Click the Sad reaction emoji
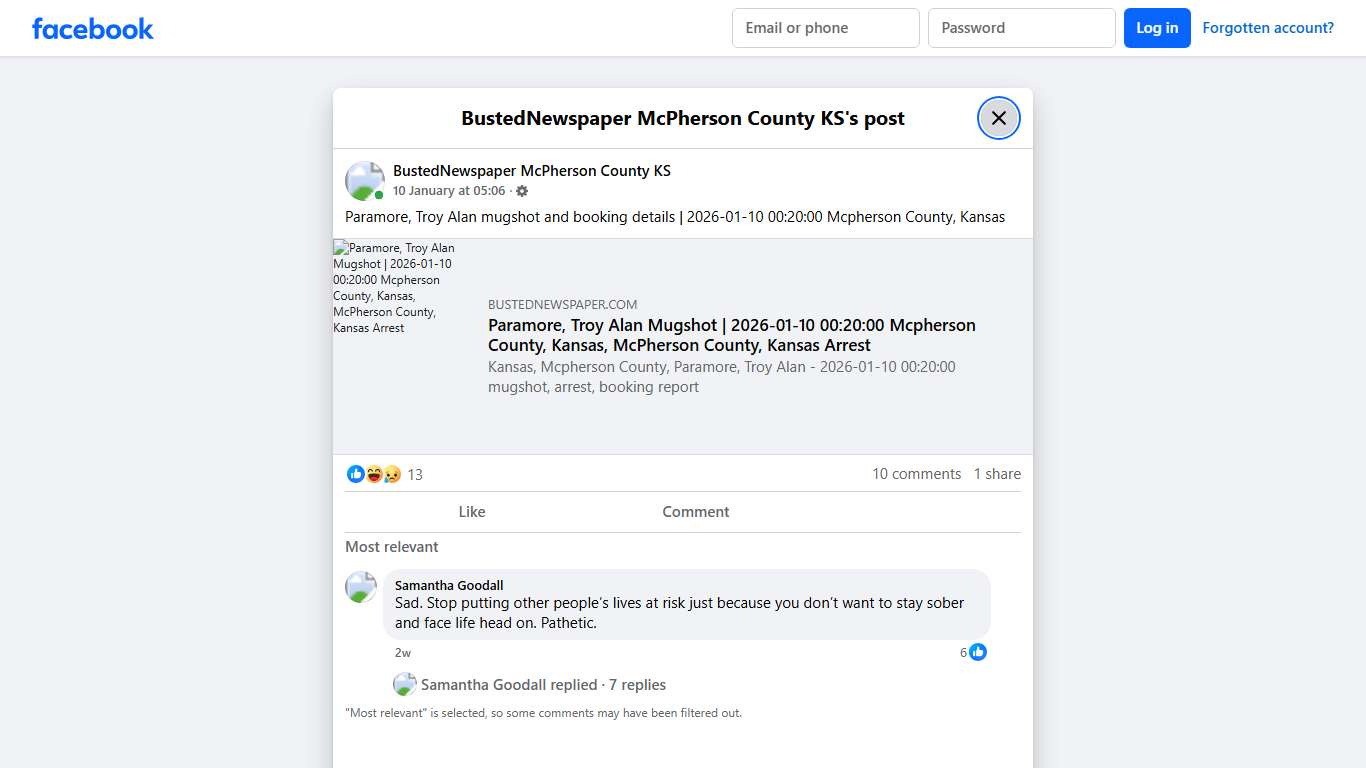 coord(392,474)
